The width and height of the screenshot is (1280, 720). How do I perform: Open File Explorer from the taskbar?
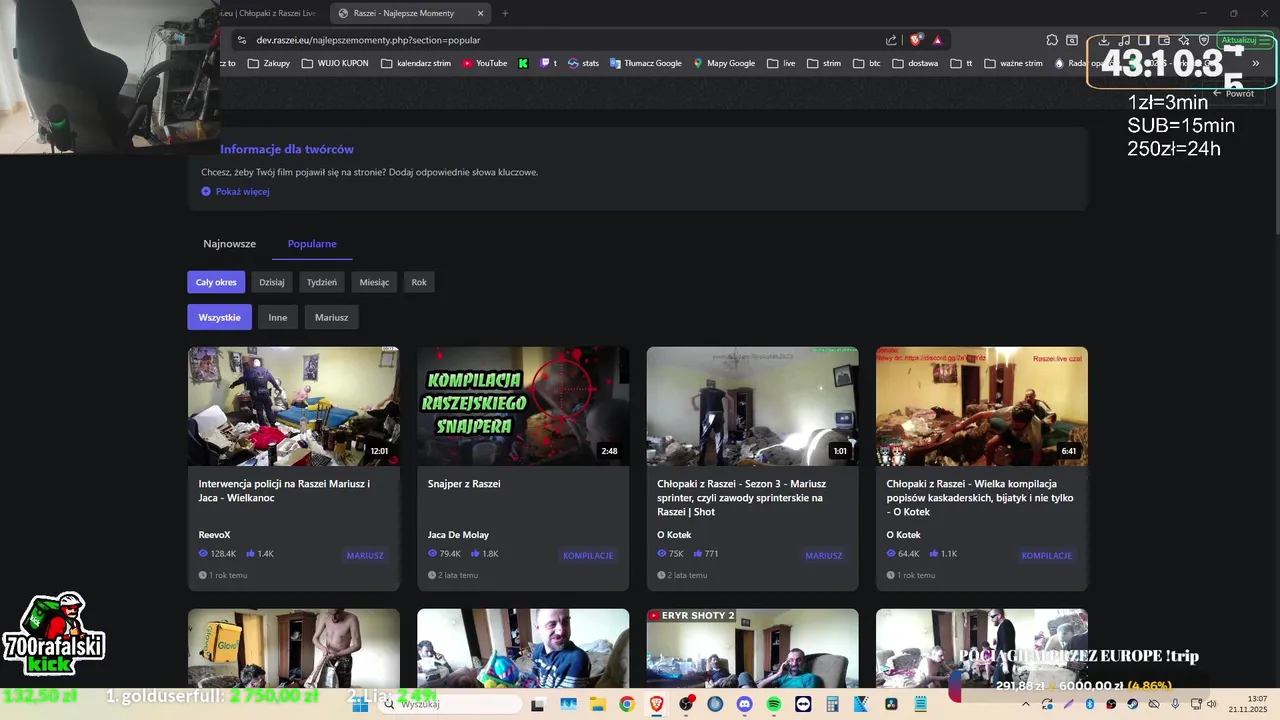pyautogui.click(x=597, y=704)
